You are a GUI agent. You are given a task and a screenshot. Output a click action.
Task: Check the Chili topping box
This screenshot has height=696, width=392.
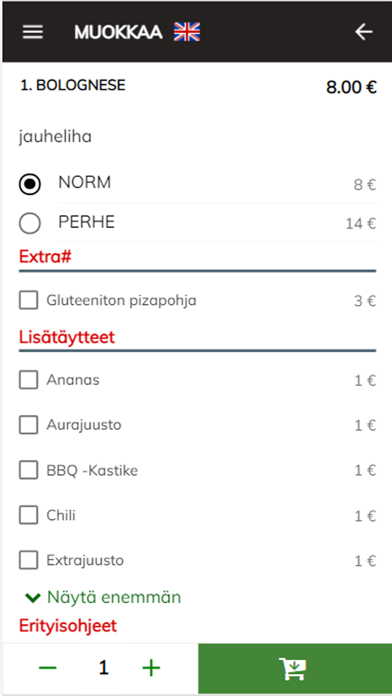(x=28, y=515)
